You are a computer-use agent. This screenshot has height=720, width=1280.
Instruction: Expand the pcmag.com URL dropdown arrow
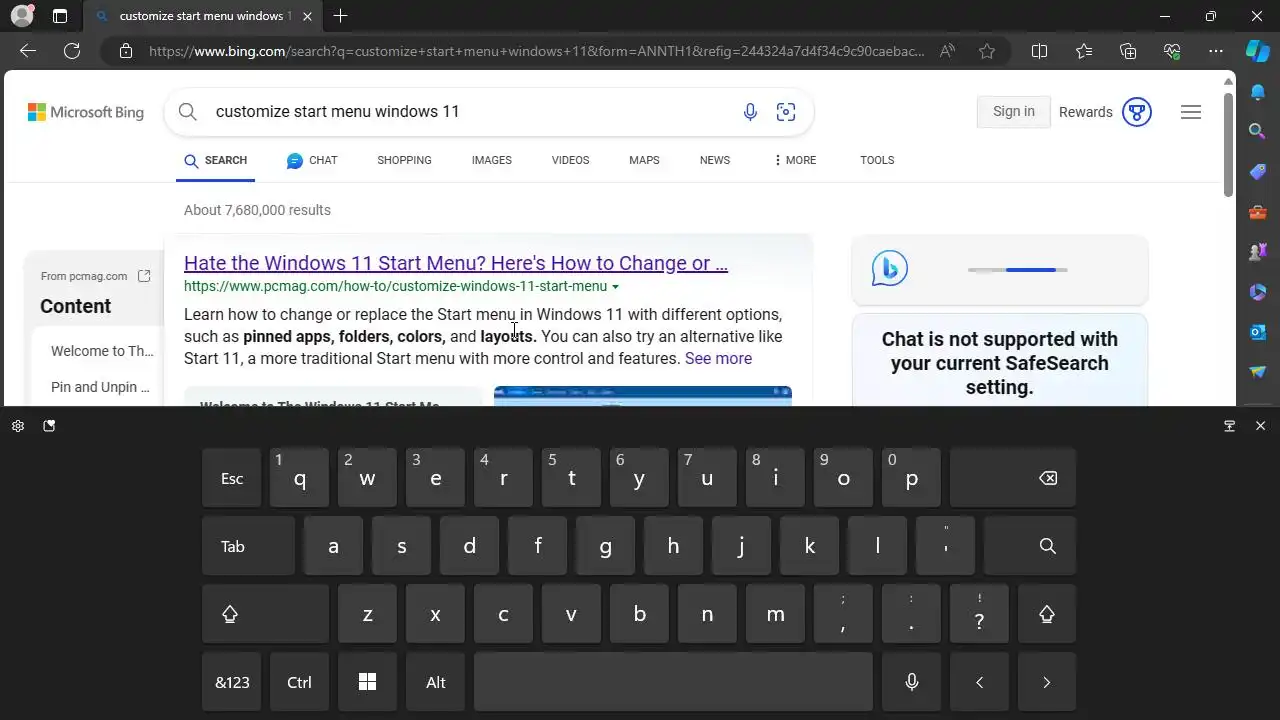point(615,287)
